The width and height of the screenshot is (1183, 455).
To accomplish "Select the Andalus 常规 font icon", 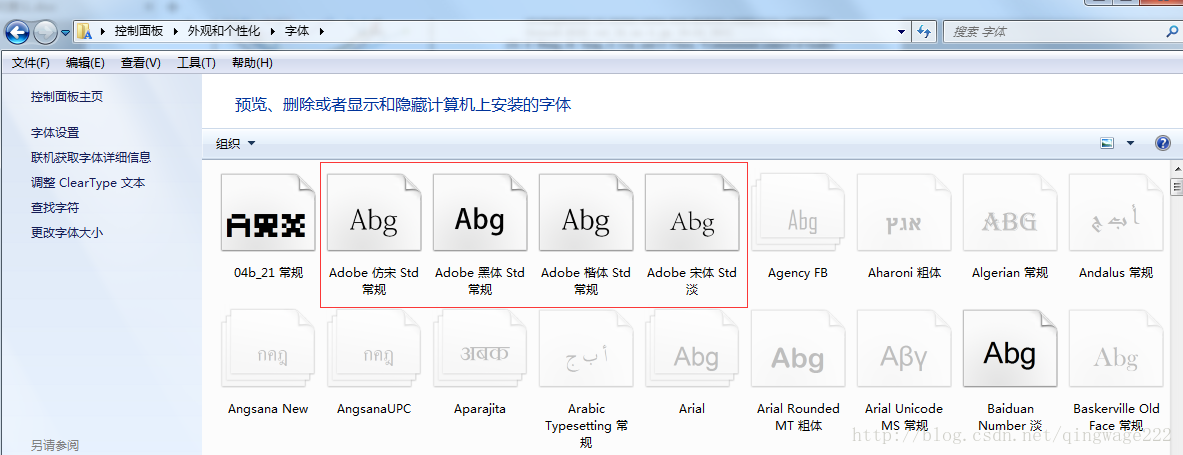I will (1116, 213).
